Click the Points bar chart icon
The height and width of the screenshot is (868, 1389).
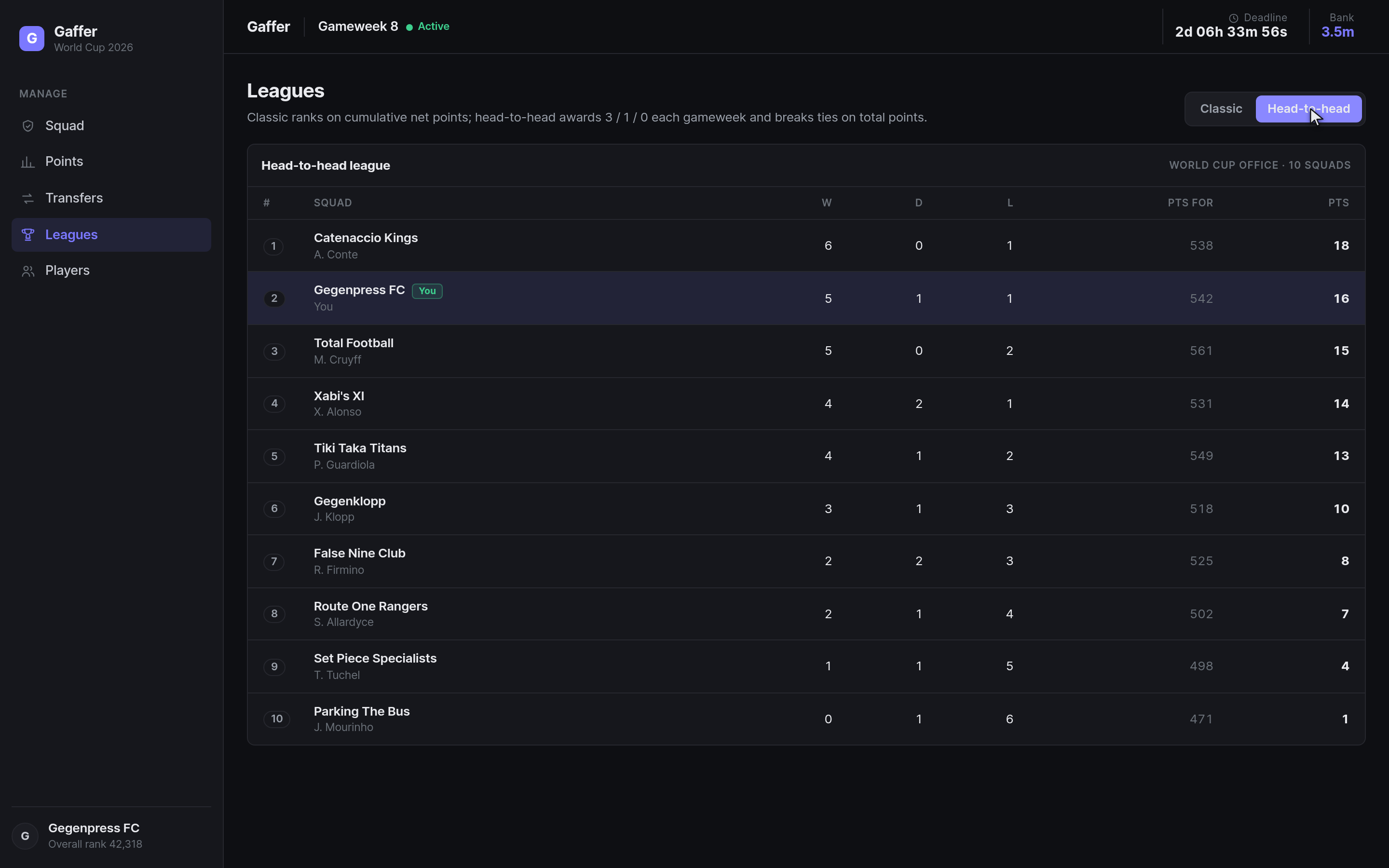(27, 162)
